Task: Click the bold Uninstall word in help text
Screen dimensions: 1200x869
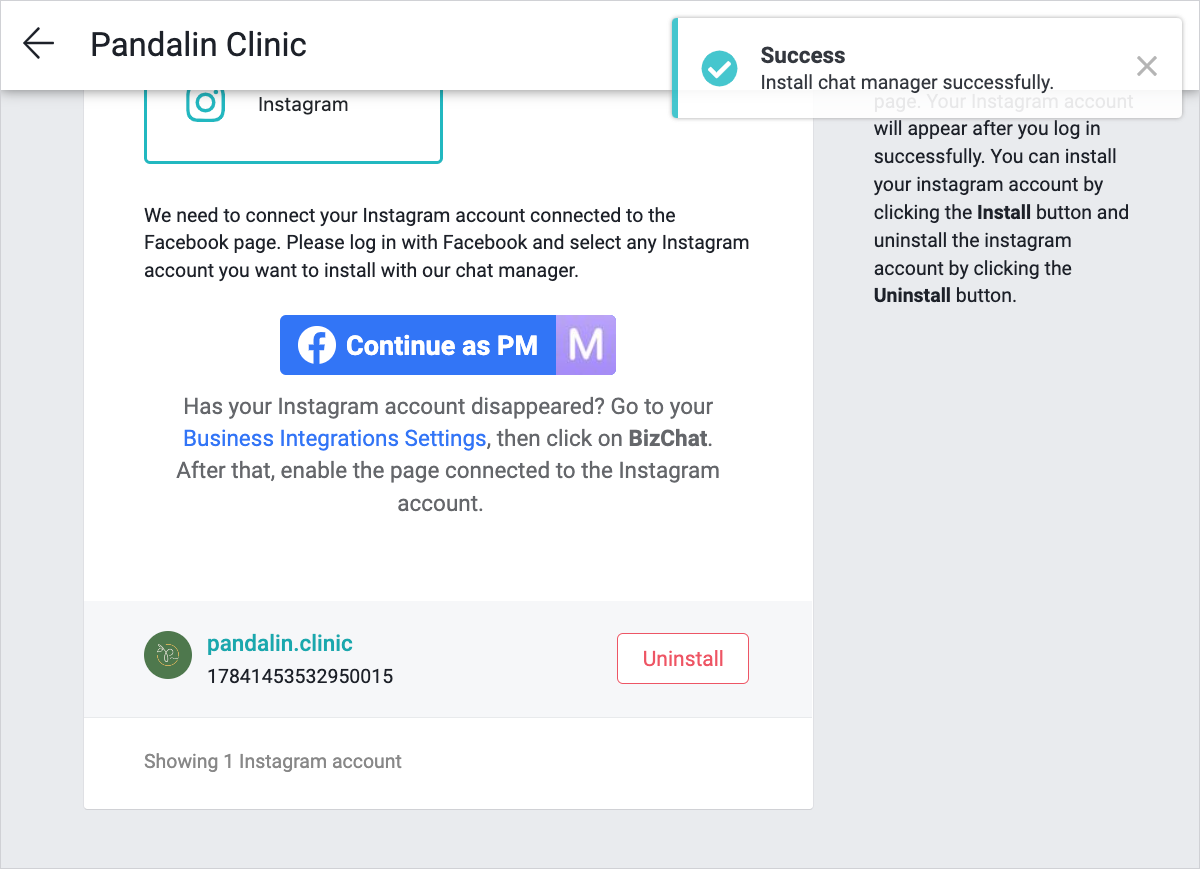Action: (912, 296)
